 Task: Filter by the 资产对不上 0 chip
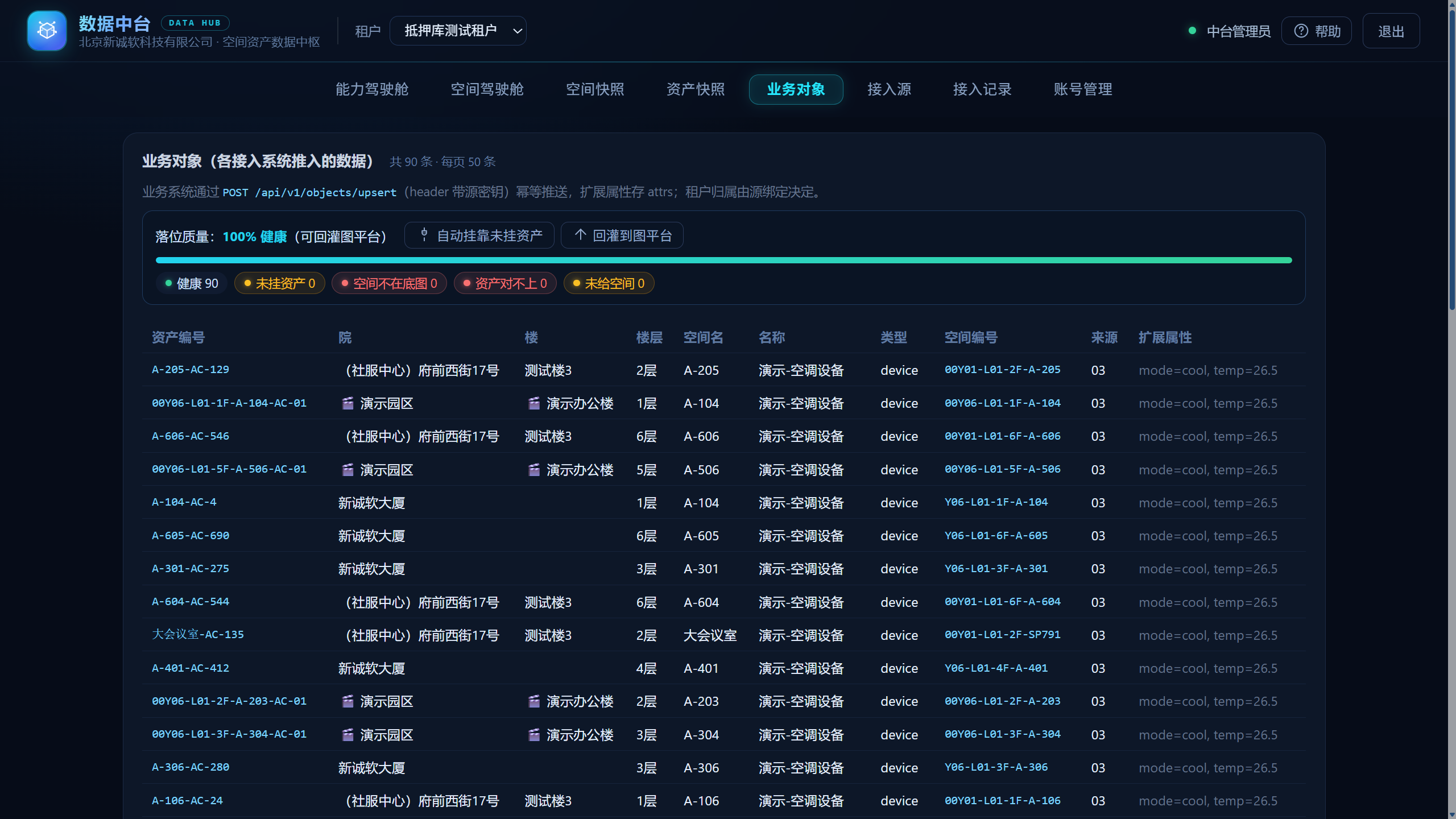(x=505, y=283)
